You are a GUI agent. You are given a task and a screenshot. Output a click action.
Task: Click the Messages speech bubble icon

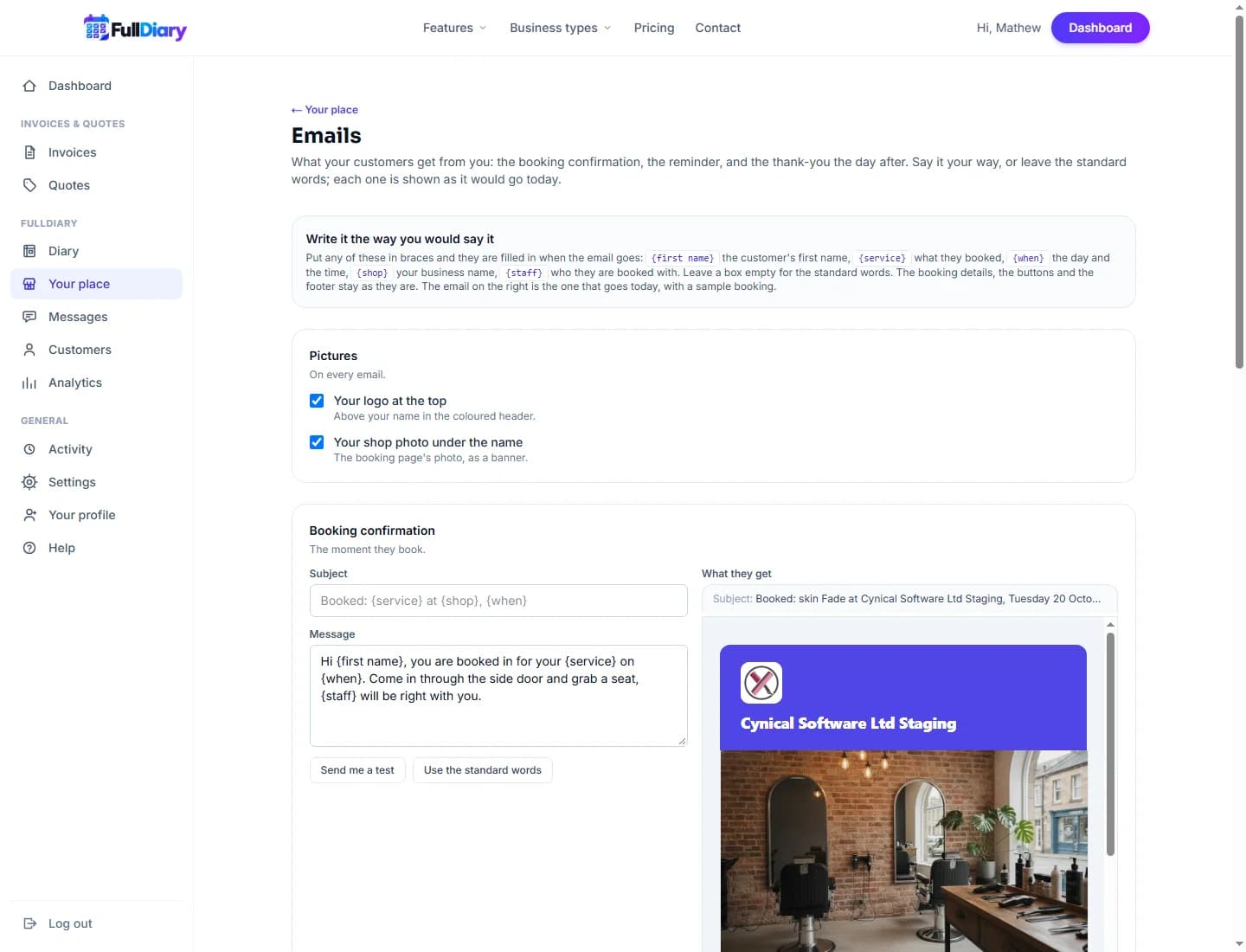[29, 317]
